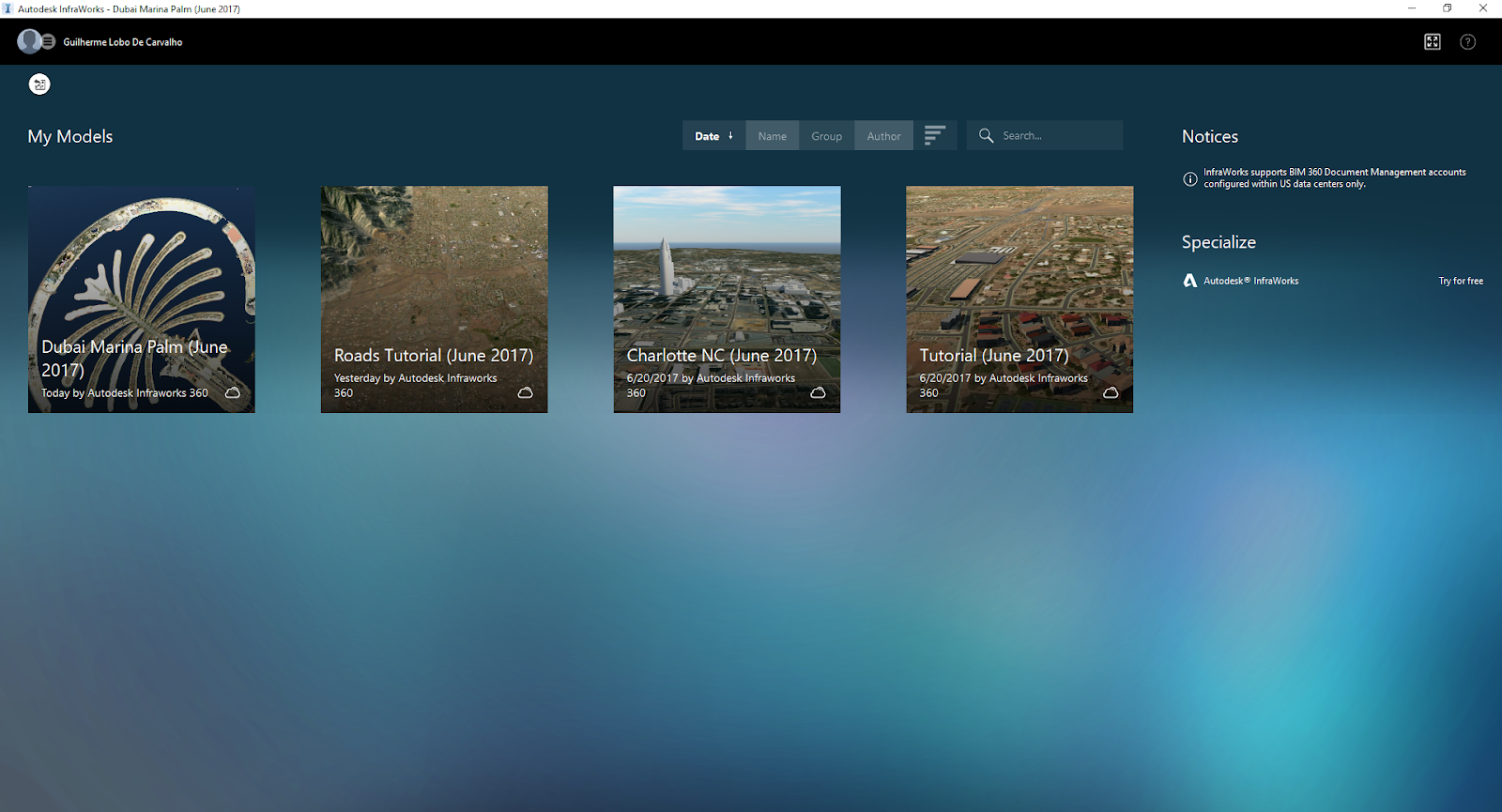Close the InfraWorks window
The image size is (1502, 812).
point(1483,8)
